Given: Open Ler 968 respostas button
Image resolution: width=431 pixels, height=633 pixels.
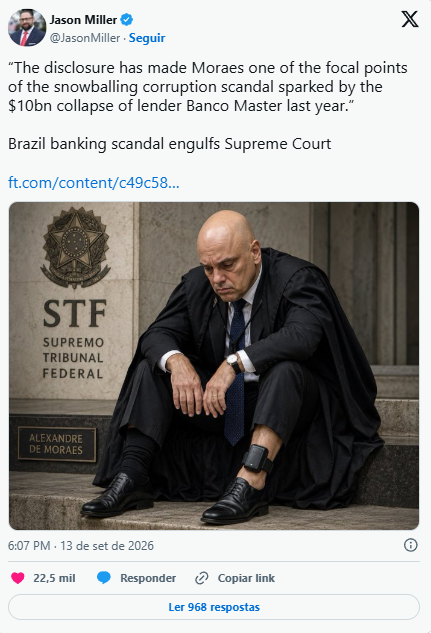Looking at the screenshot, I should coord(214,607).
